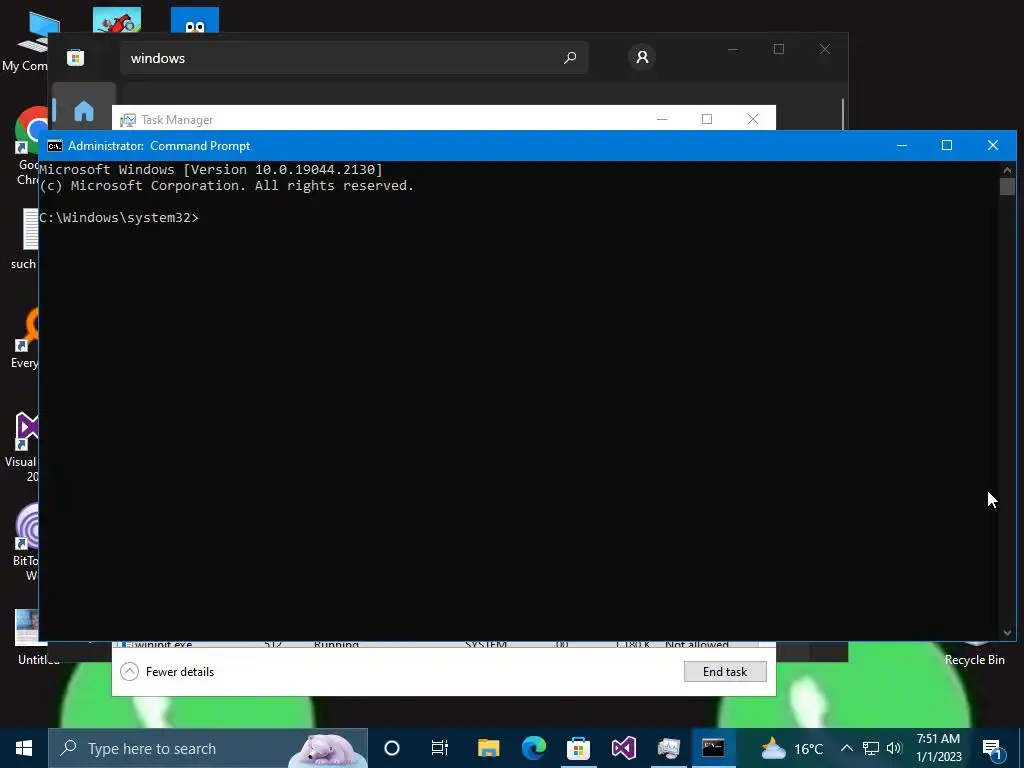Open the notification center icon

pyautogui.click(x=993, y=748)
